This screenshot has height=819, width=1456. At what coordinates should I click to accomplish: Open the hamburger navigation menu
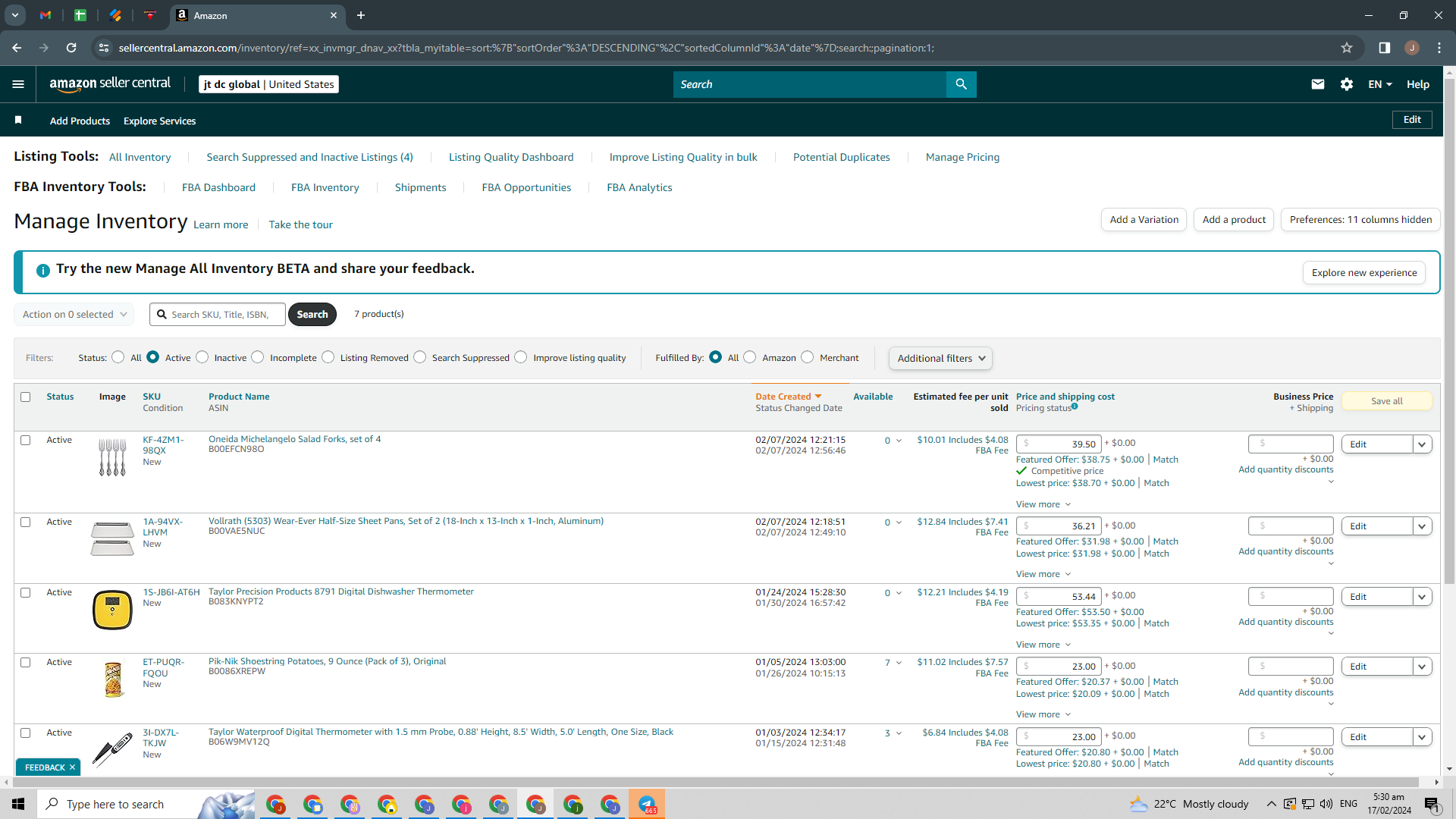tap(18, 84)
